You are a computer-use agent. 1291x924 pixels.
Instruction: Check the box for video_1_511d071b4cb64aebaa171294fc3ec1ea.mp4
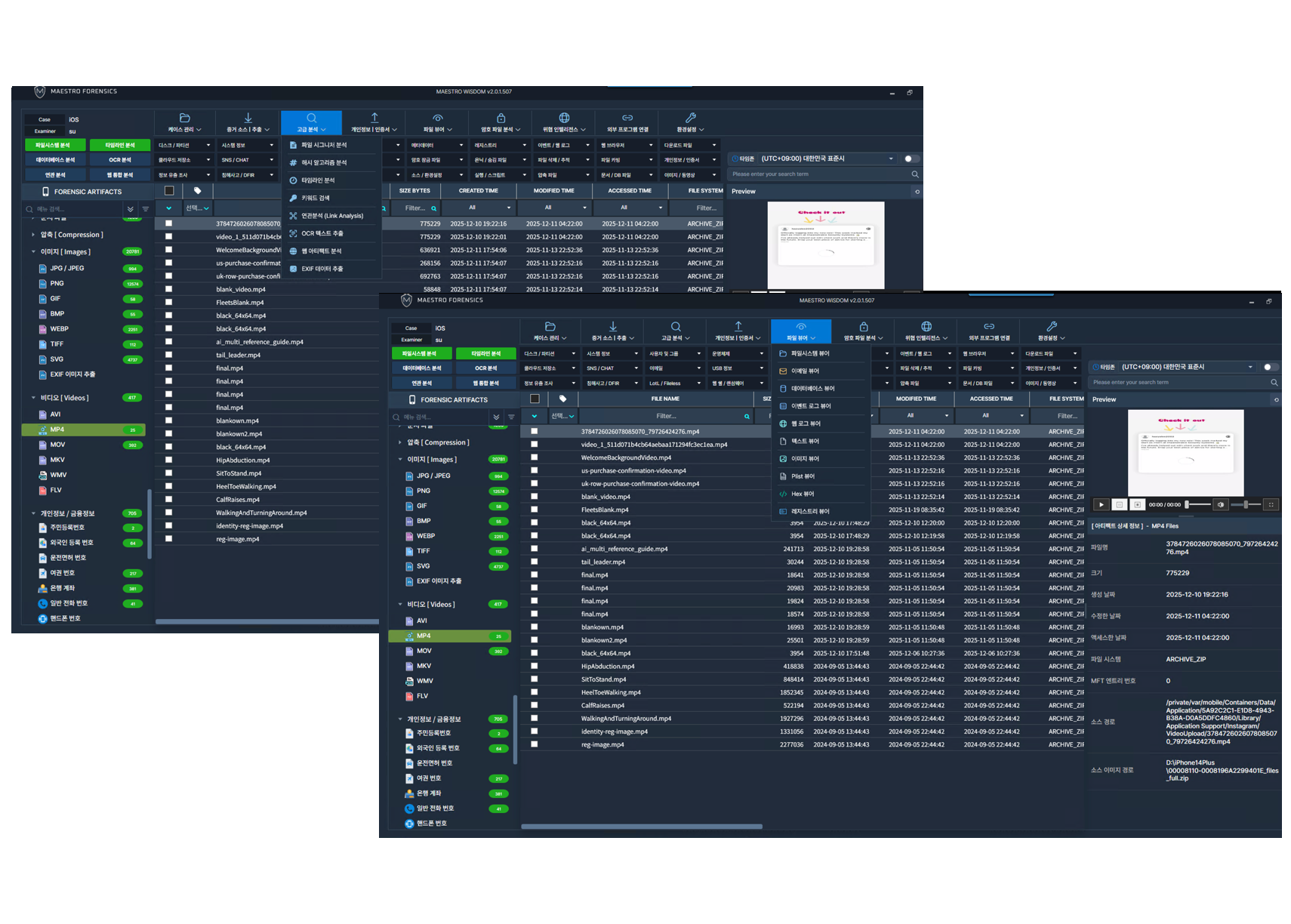click(x=534, y=445)
